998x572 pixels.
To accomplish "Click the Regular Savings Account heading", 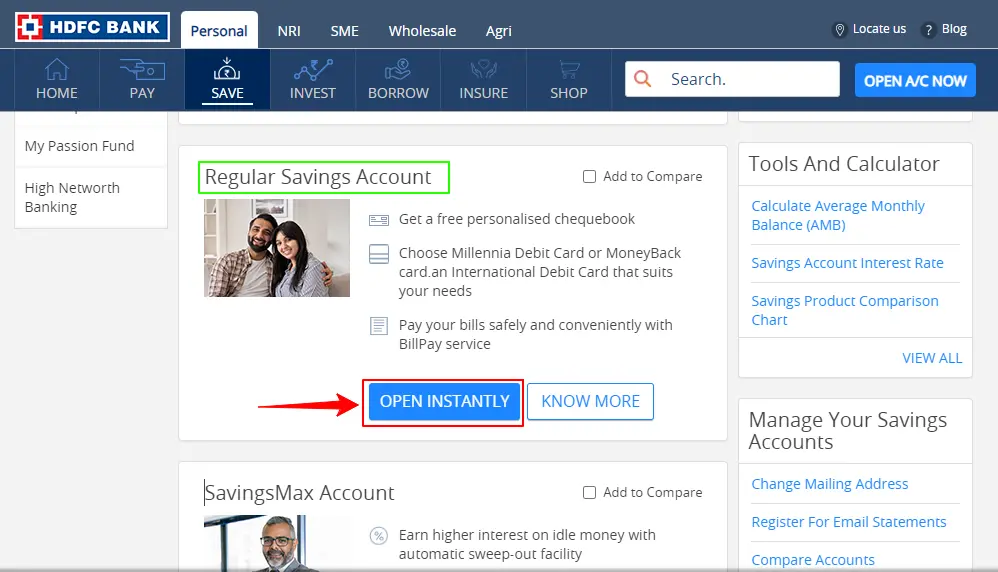I will [x=318, y=177].
